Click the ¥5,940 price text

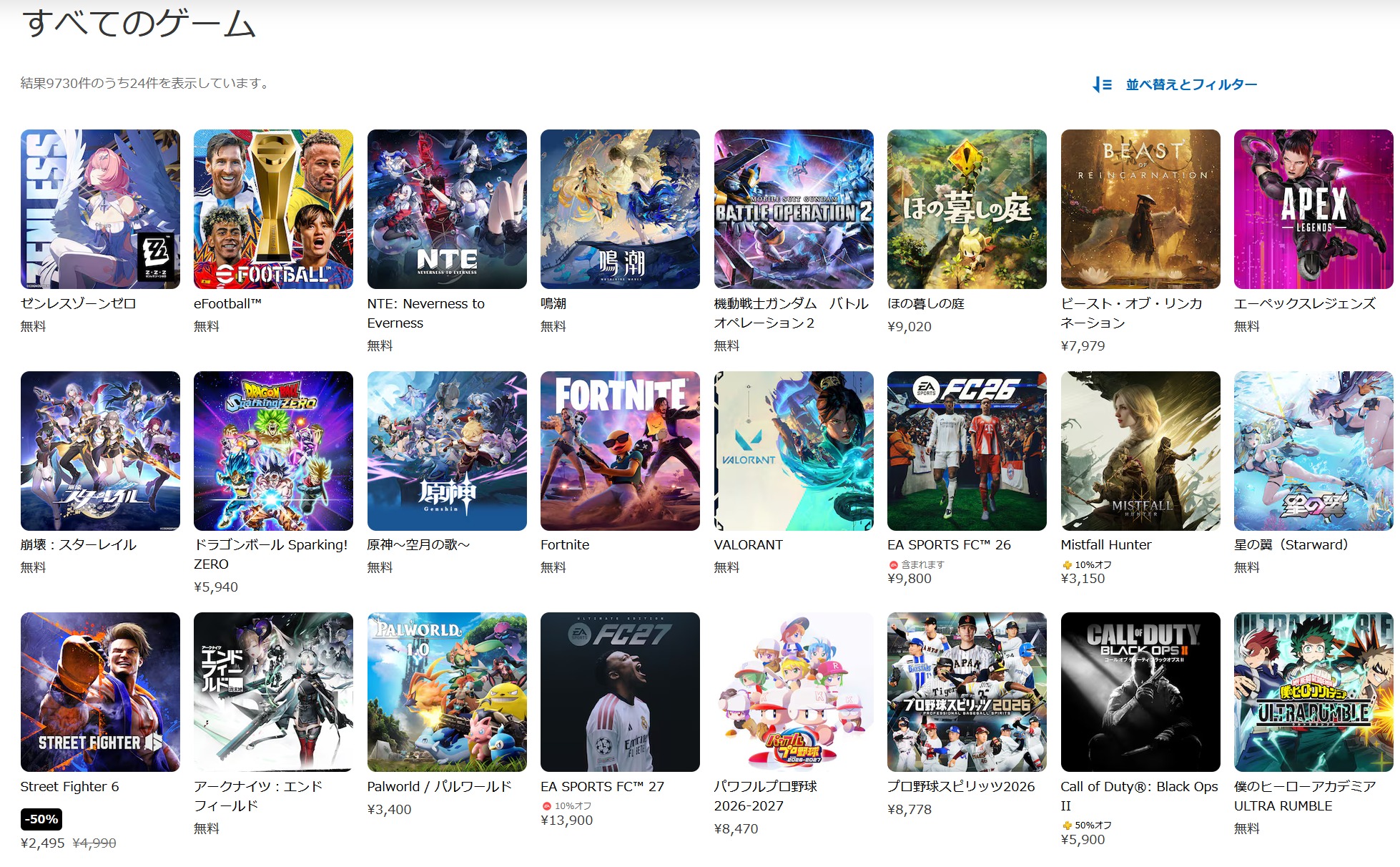click(216, 587)
